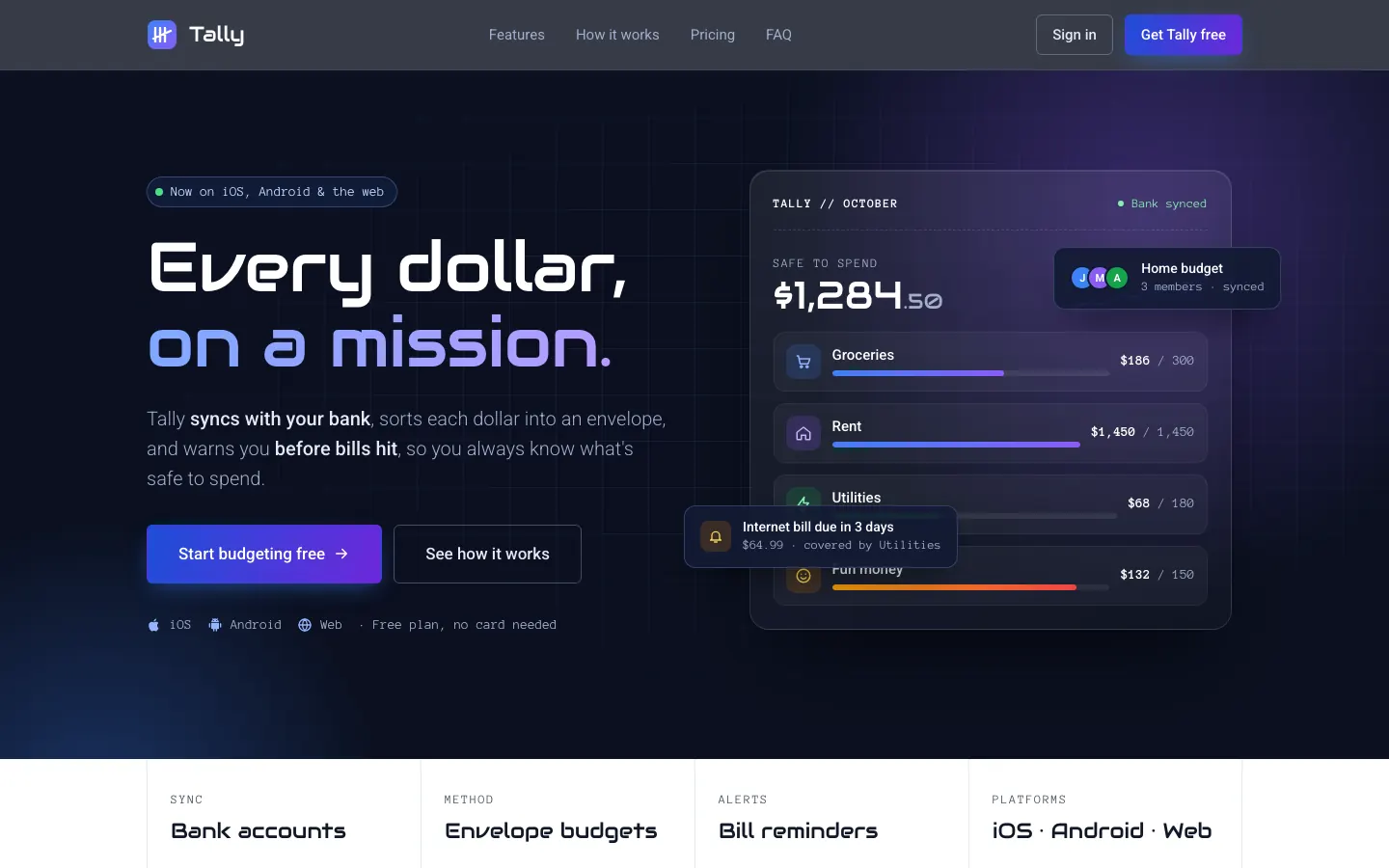Screen dimensions: 1389x868
Task: Start budgeting free
Action: tap(264, 554)
